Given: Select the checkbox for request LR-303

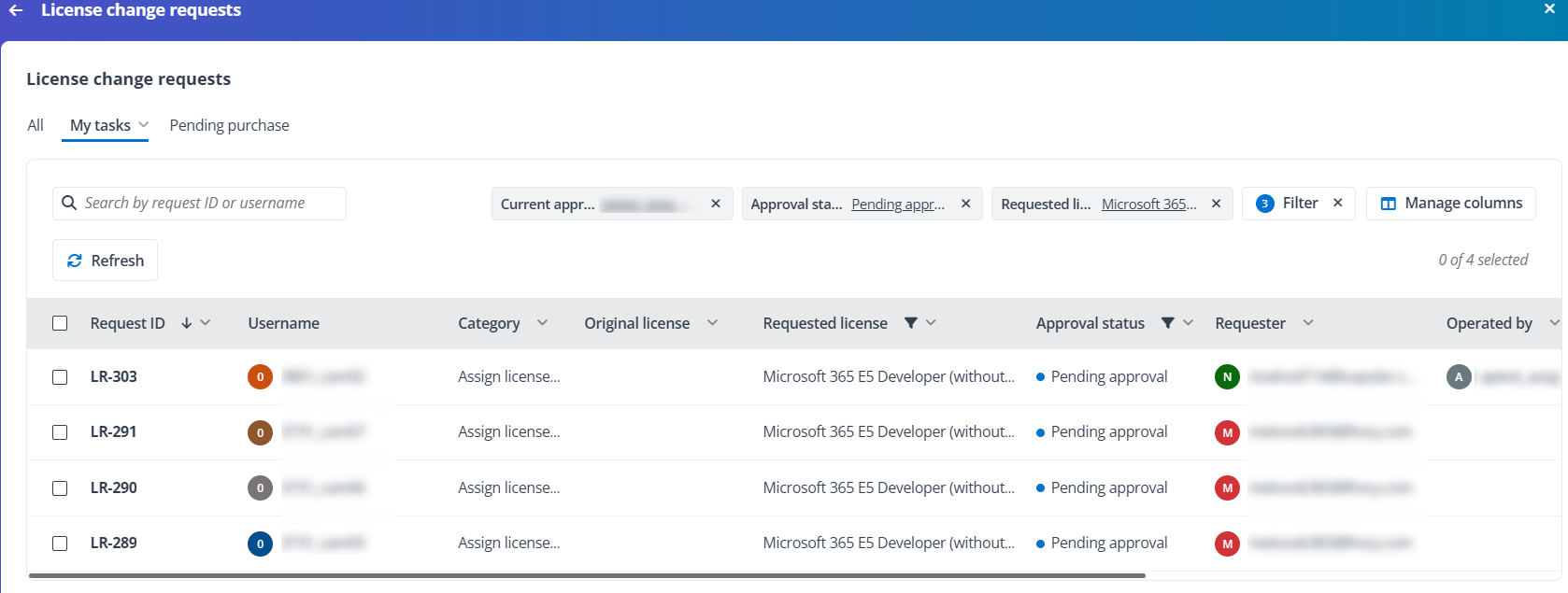Looking at the screenshot, I should (x=60, y=377).
